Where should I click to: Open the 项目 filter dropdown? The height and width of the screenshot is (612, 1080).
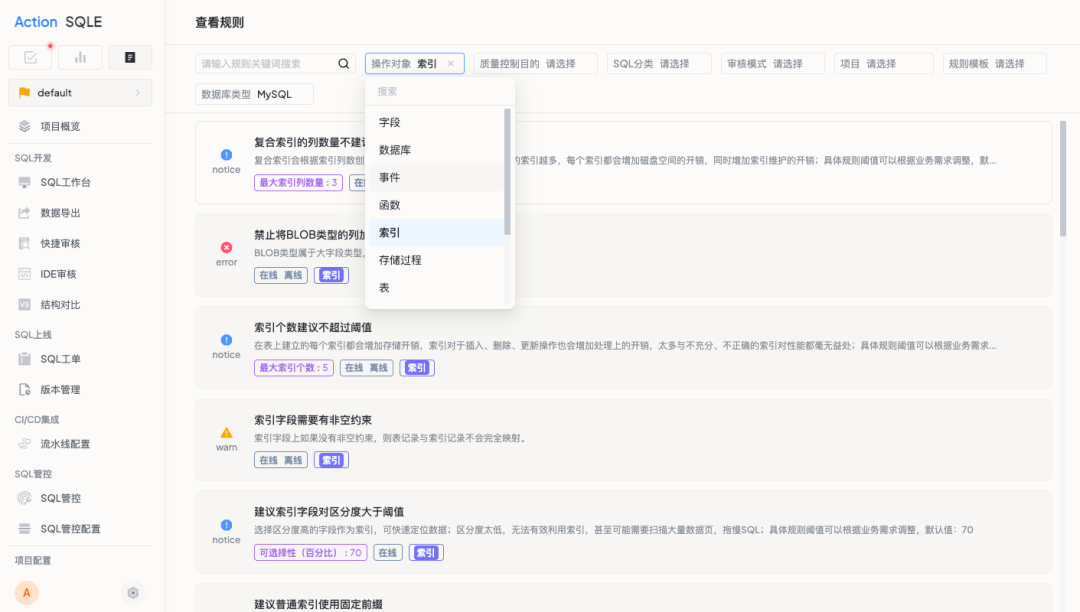click(883, 63)
